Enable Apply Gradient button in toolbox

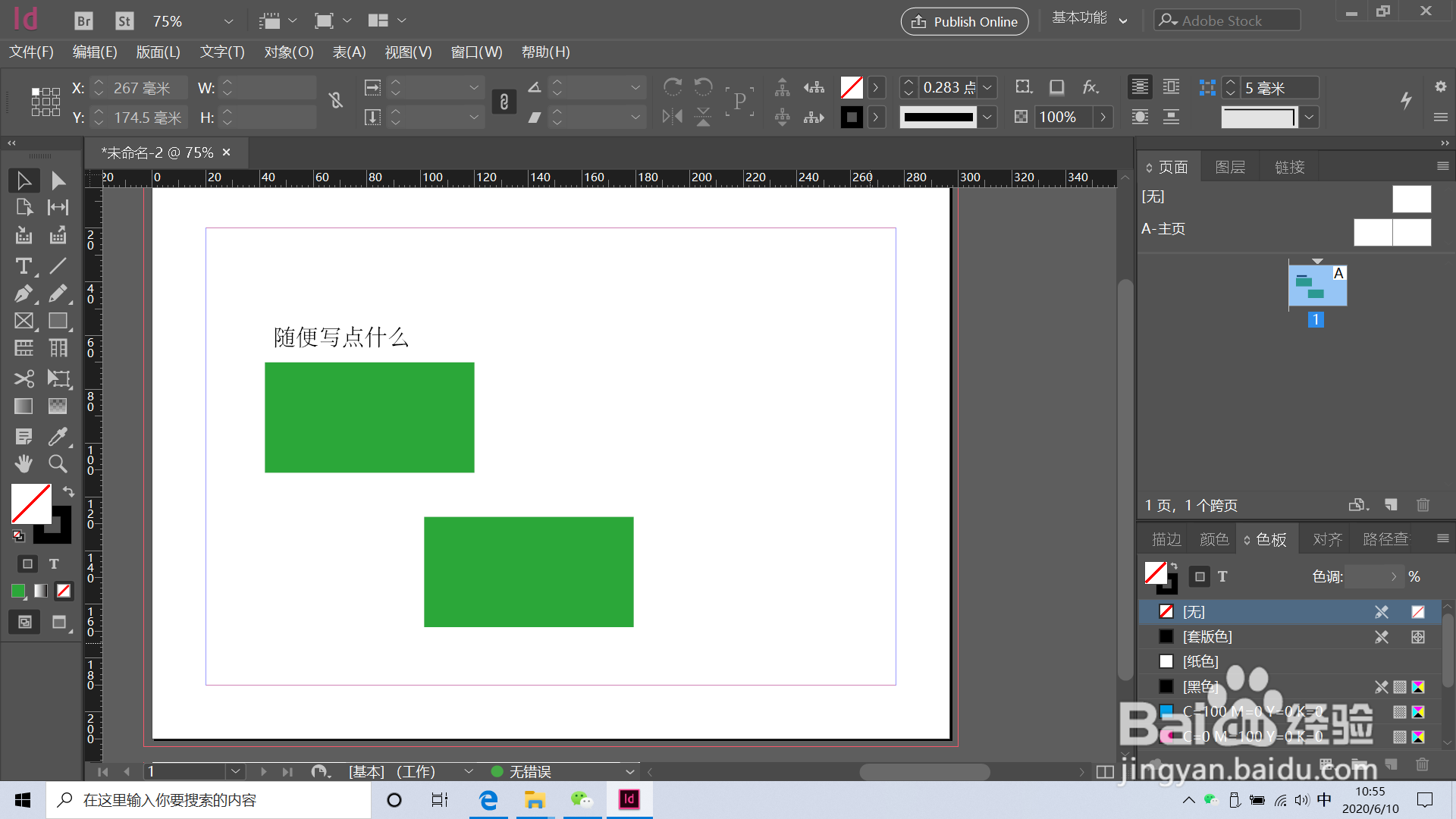tap(41, 591)
